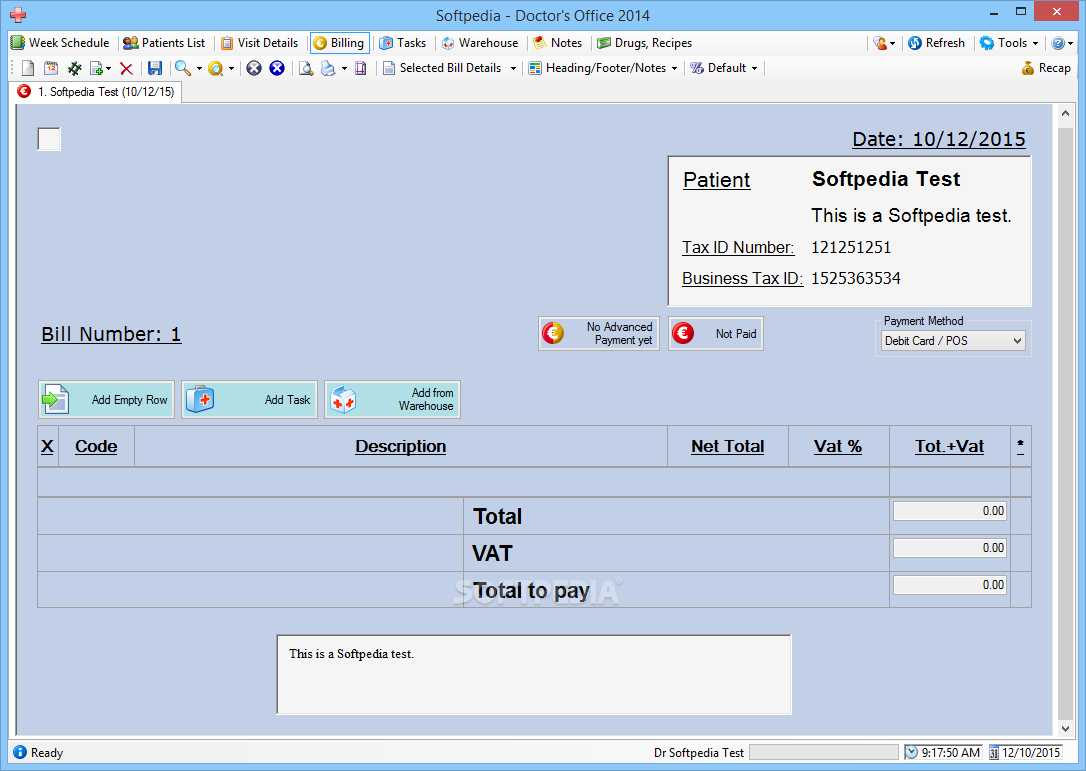This screenshot has width=1086, height=771.
Task: Click the X column header
Action: point(47,447)
